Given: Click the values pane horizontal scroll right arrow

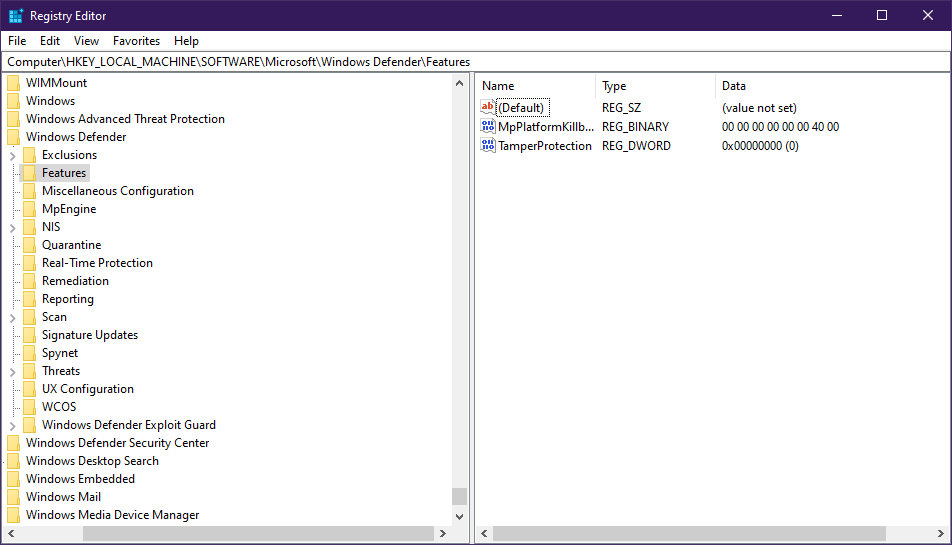Looking at the screenshot, I should click(x=940, y=533).
